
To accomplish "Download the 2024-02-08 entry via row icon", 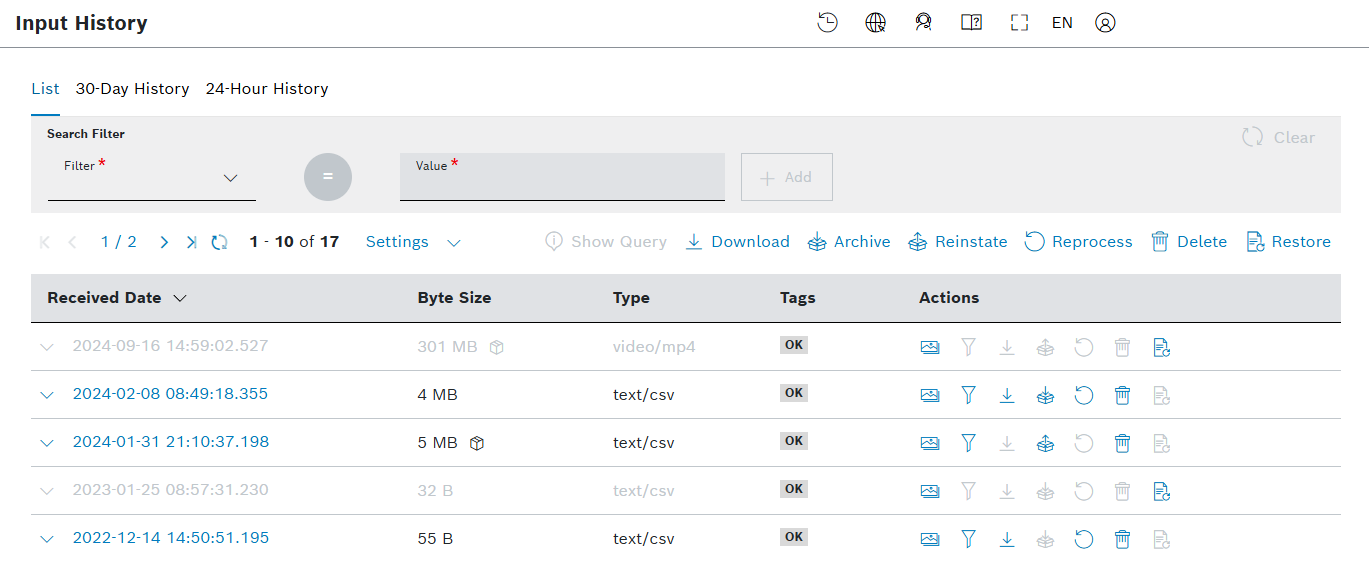I will click(x=1007, y=395).
